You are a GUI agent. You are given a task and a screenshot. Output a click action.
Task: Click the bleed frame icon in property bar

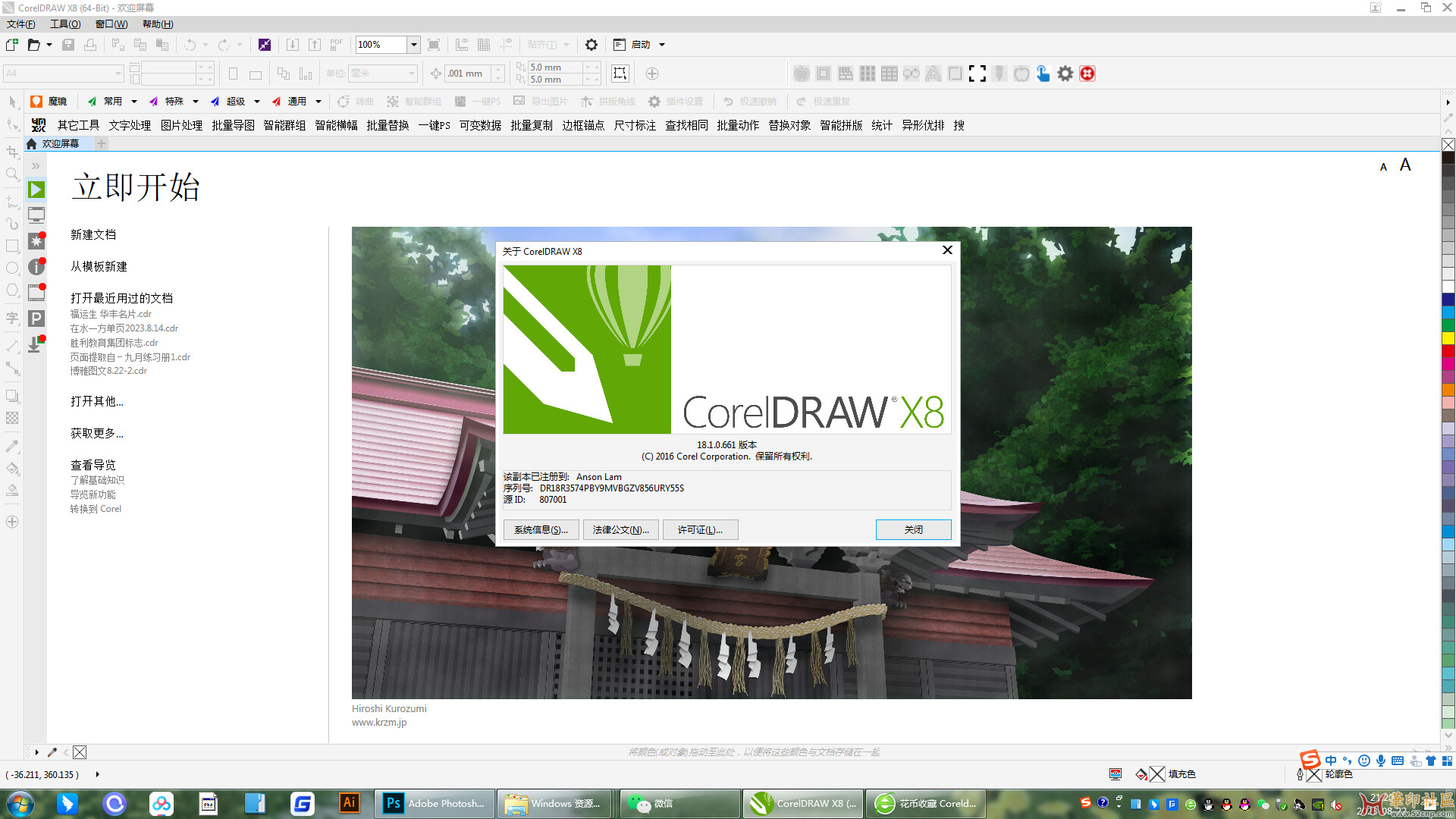pyautogui.click(x=620, y=74)
